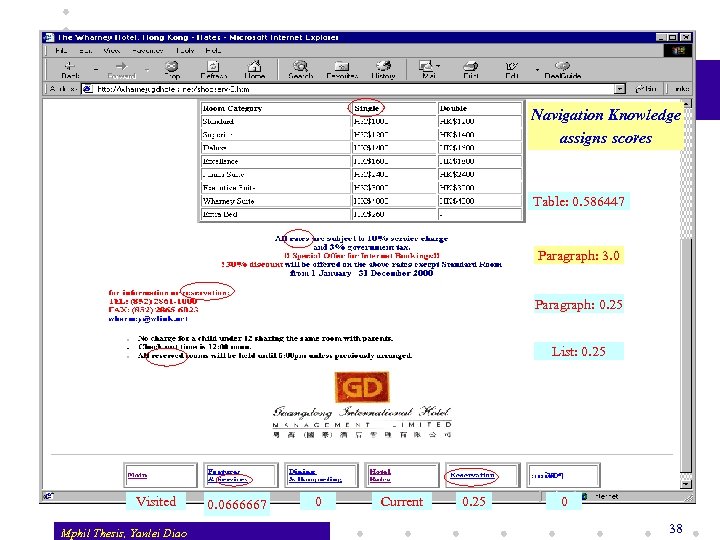Click the Internet zone status bar icon
720x540 pixels.
click(585, 496)
